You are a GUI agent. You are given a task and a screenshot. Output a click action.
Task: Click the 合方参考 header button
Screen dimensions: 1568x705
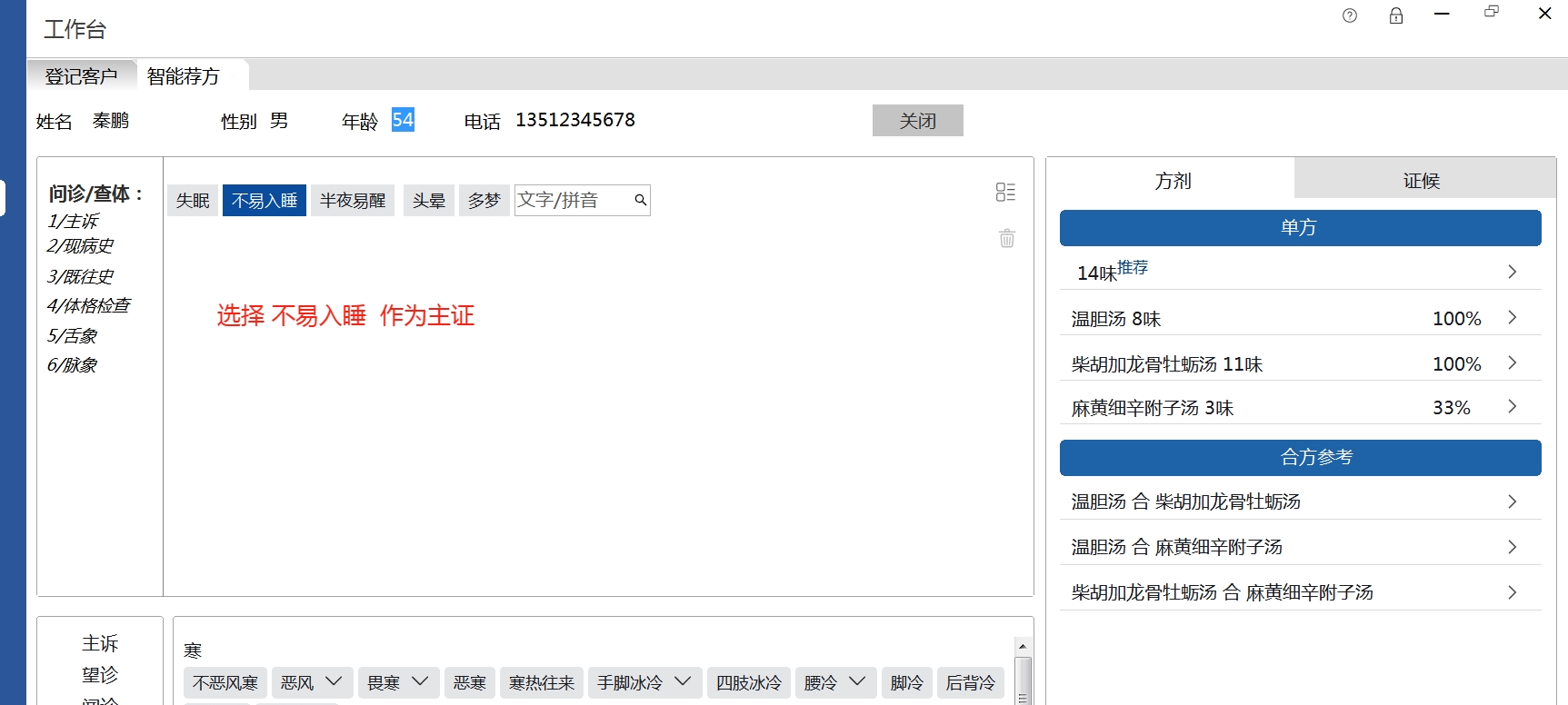click(x=1300, y=457)
